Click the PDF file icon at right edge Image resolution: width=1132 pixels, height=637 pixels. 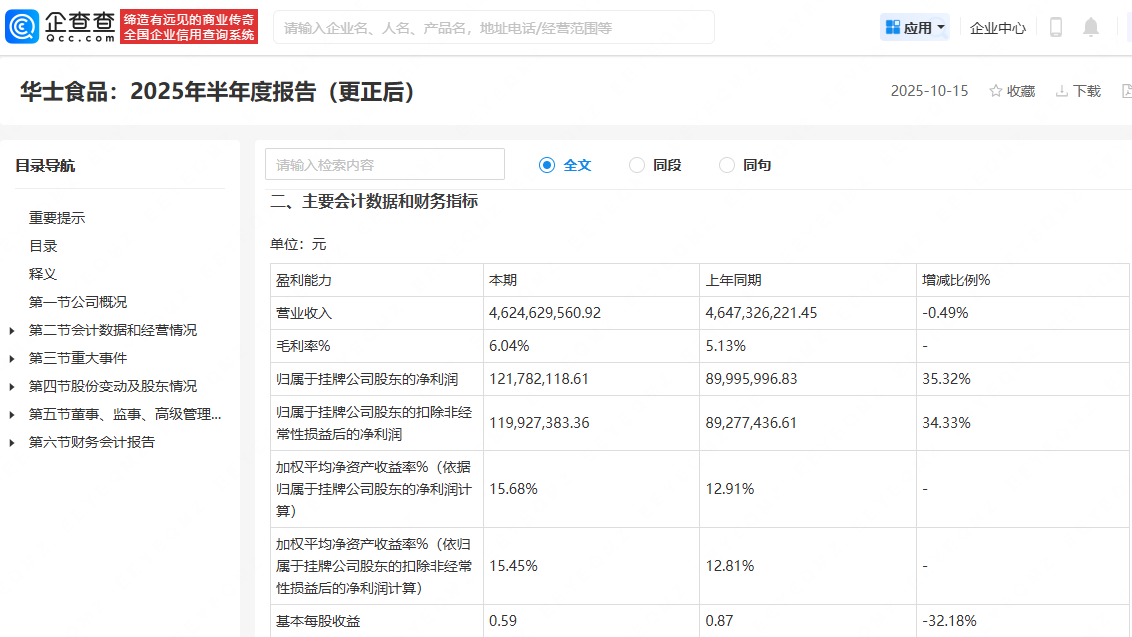1126,91
